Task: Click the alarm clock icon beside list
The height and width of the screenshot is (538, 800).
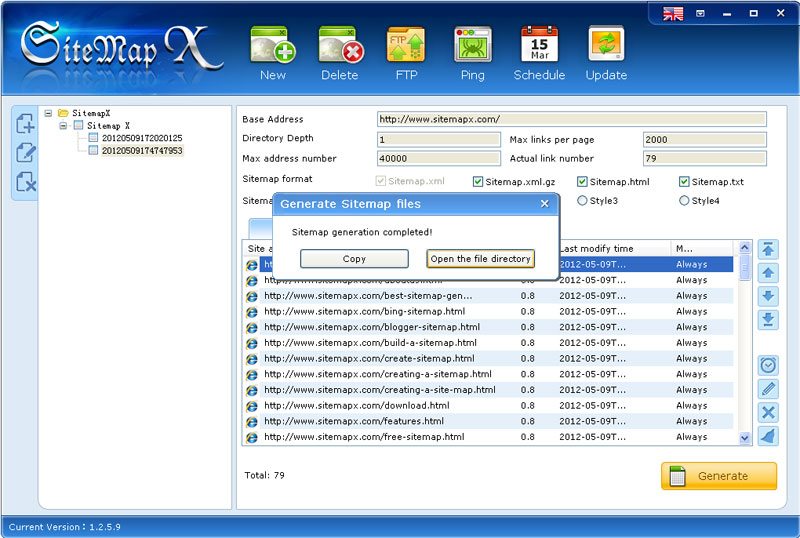Action: click(x=768, y=366)
